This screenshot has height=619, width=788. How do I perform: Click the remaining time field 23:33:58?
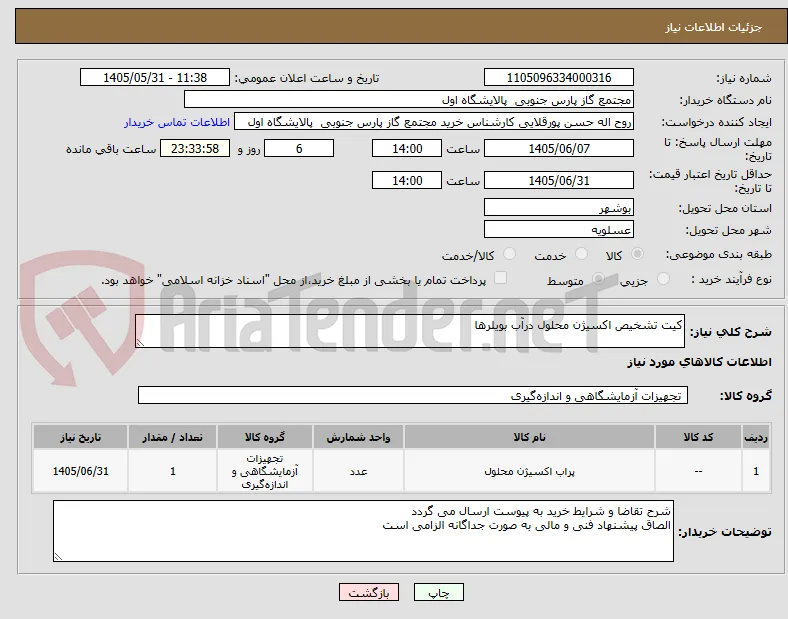(x=195, y=148)
